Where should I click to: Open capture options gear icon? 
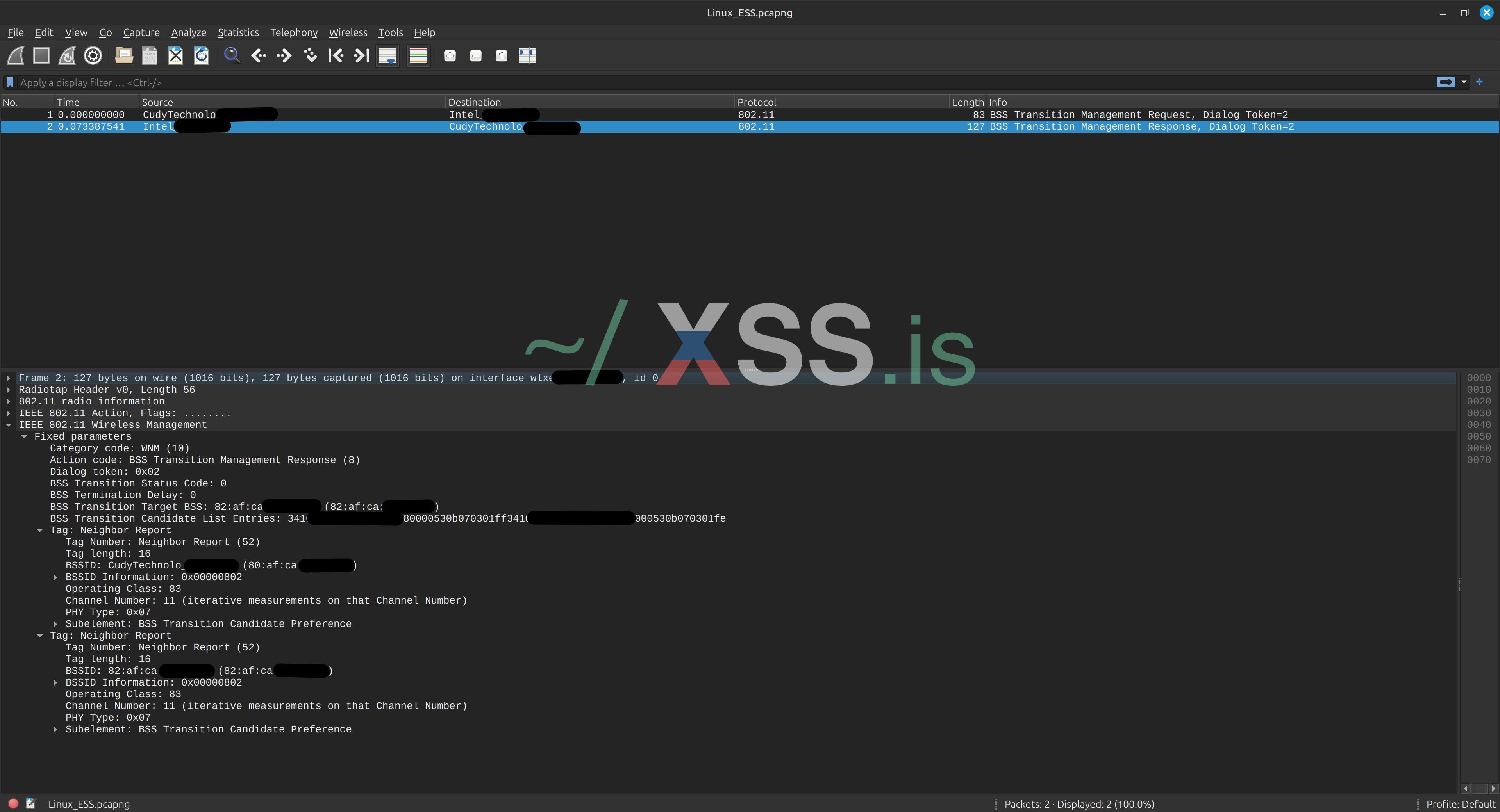tap(93, 56)
